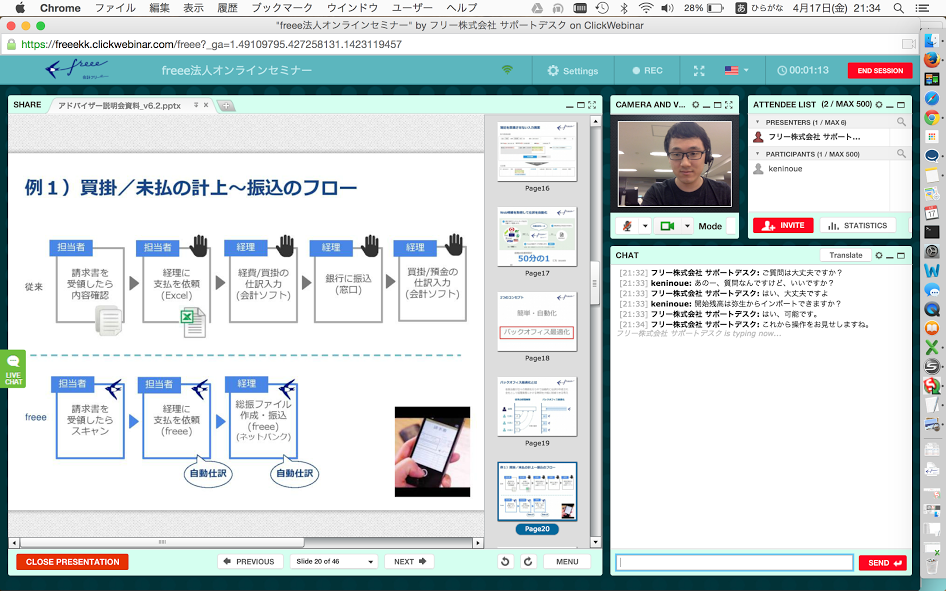The image size is (946, 591).
Task: Open Page19 slide thumbnail
Action: click(x=537, y=406)
